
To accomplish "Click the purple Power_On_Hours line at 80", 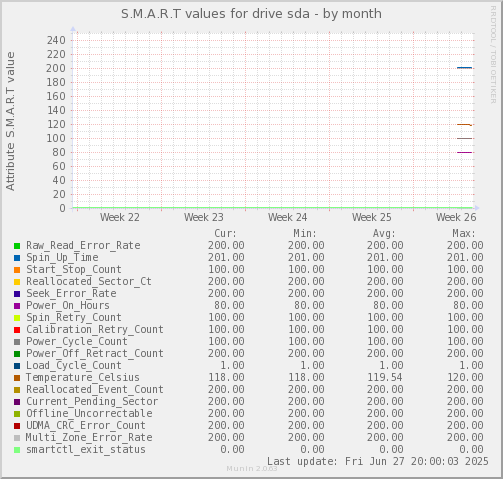I will [x=464, y=152].
